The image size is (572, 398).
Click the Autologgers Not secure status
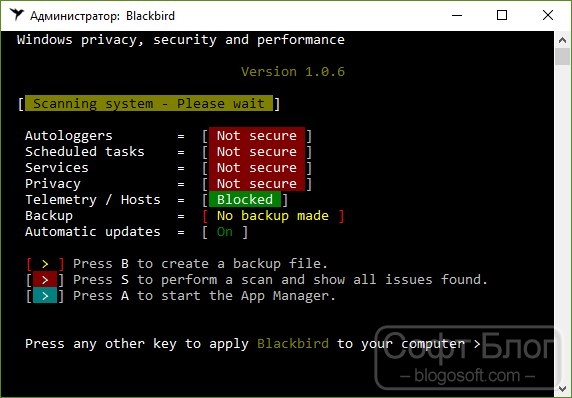pos(257,136)
